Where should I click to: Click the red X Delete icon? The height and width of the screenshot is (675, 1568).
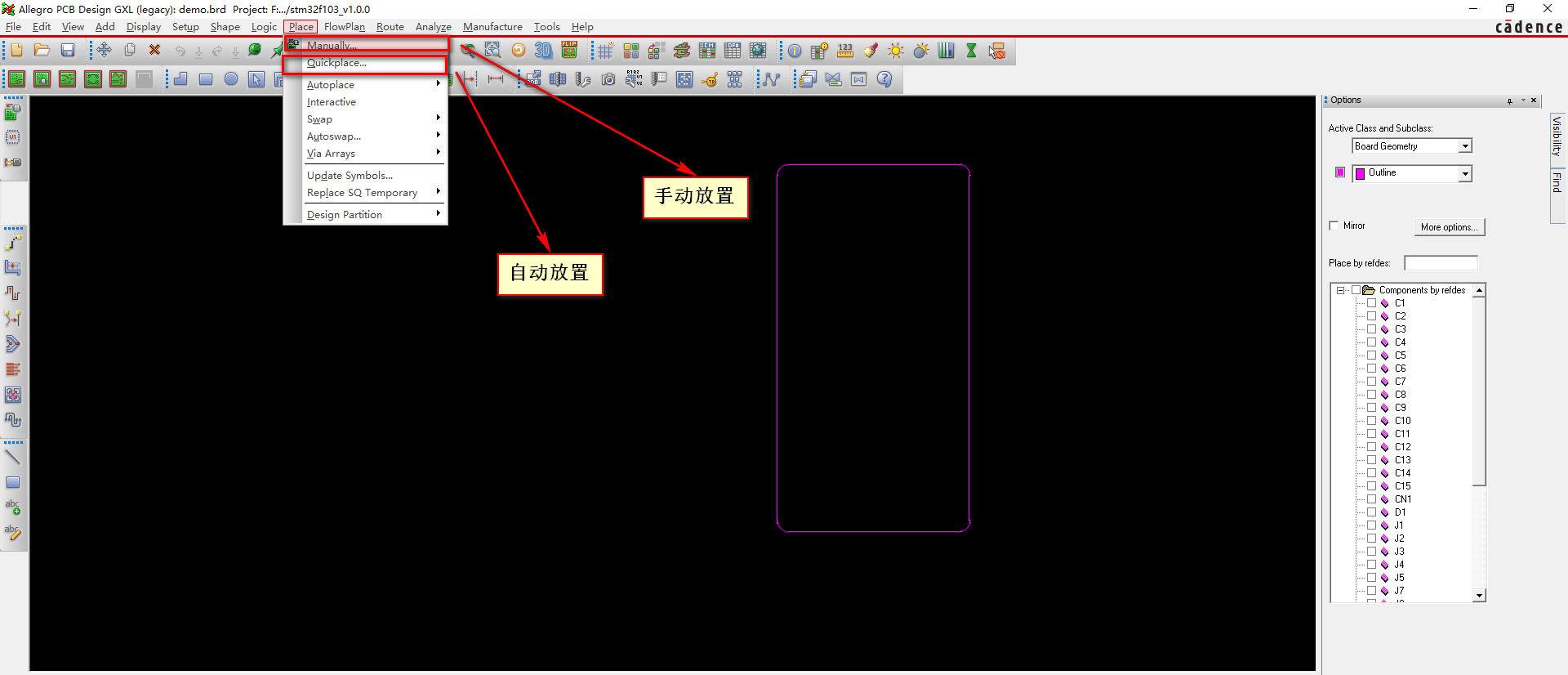coord(154,51)
